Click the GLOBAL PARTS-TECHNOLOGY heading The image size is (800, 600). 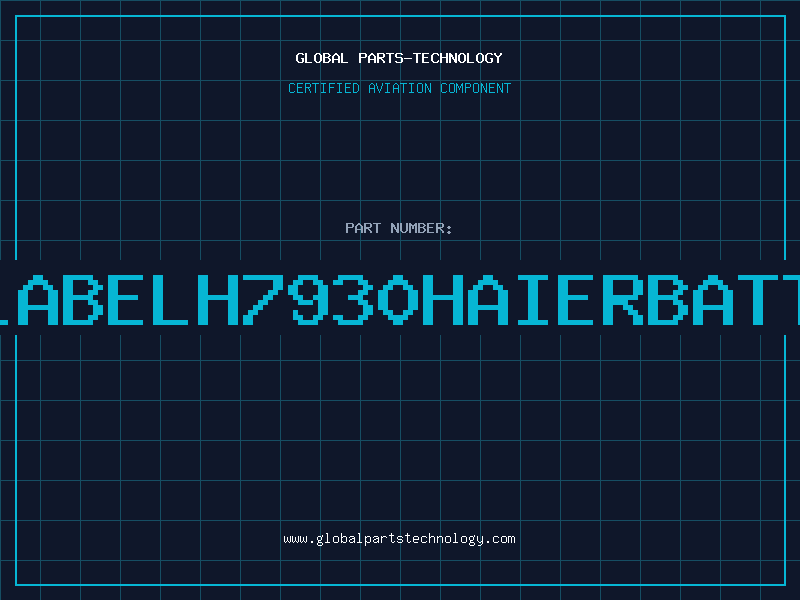pos(399,59)
